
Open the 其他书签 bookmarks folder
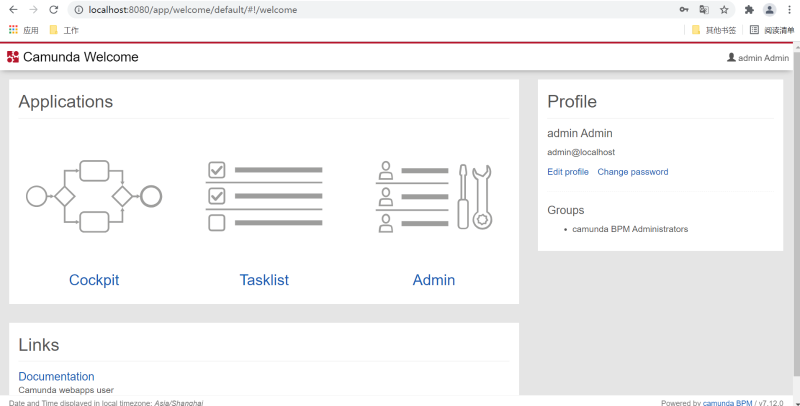pos(714,30)
